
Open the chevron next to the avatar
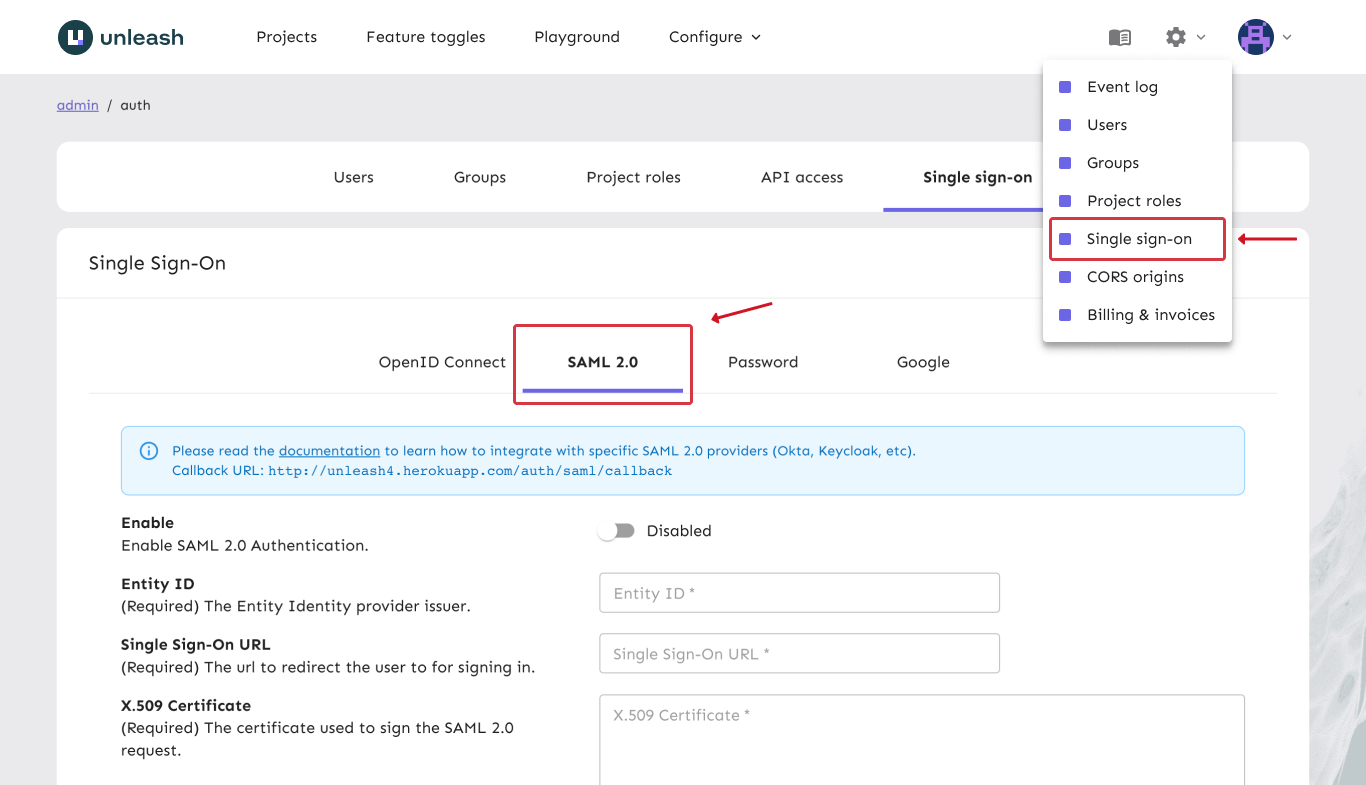click(x=1287, y=37)
